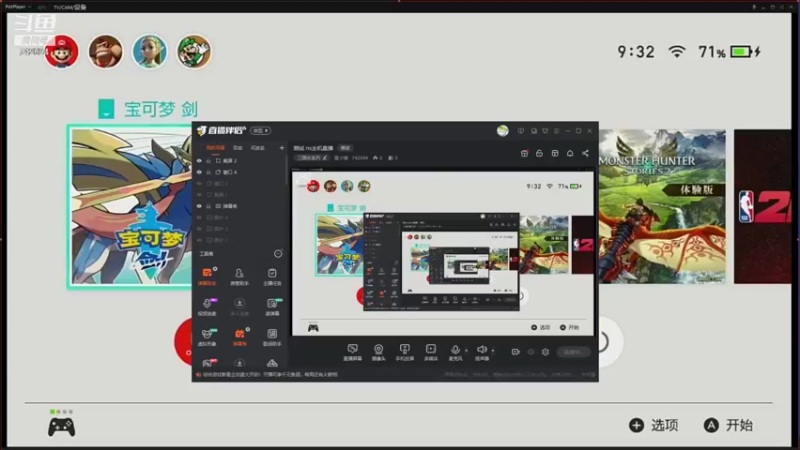Click the T-shirt skin icon in title bar
This screenshot has height=450, width=800.
tap(545, 131)
